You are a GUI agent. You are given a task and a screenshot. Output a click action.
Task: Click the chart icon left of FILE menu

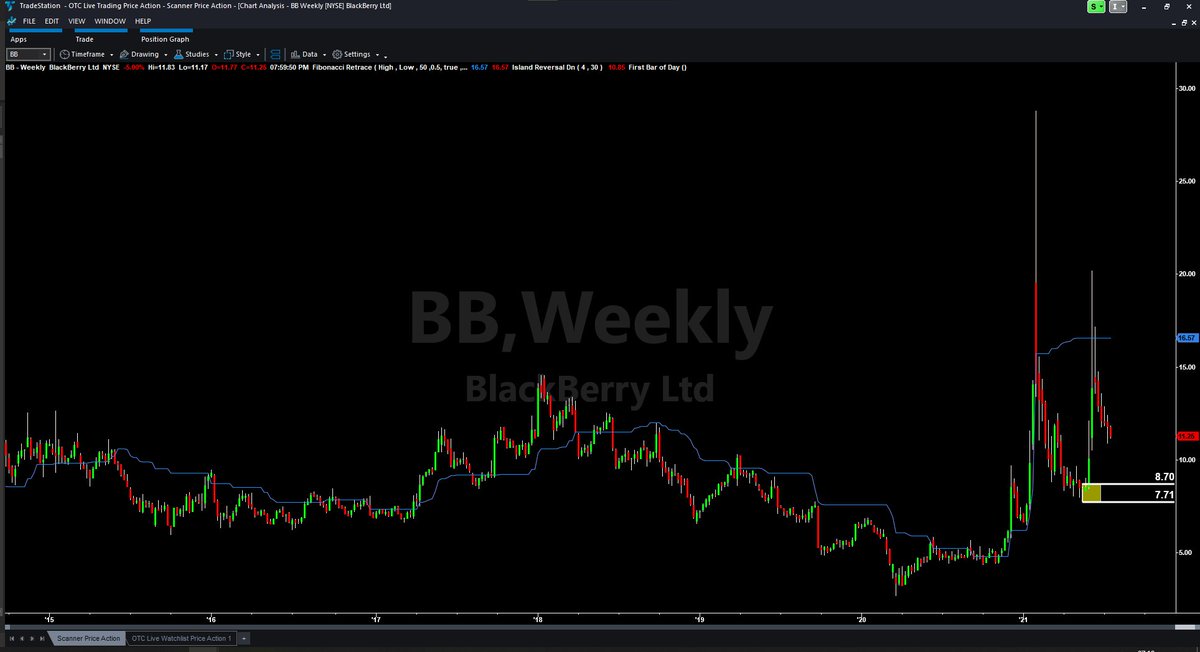pyautogui.click(x=11, y=20)
